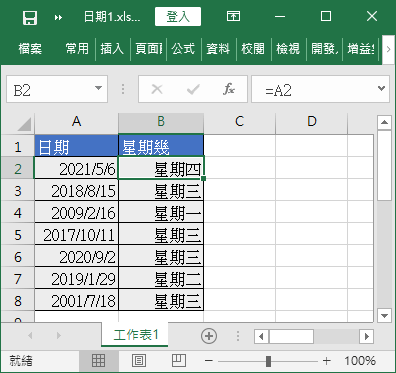
Task: Click the vertical scrollbar down arrow
Action: tap(384, 315)
